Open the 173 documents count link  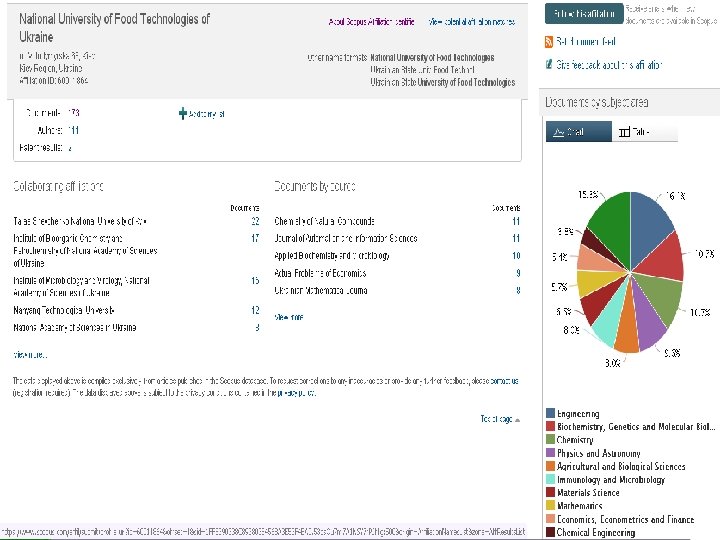72,114
